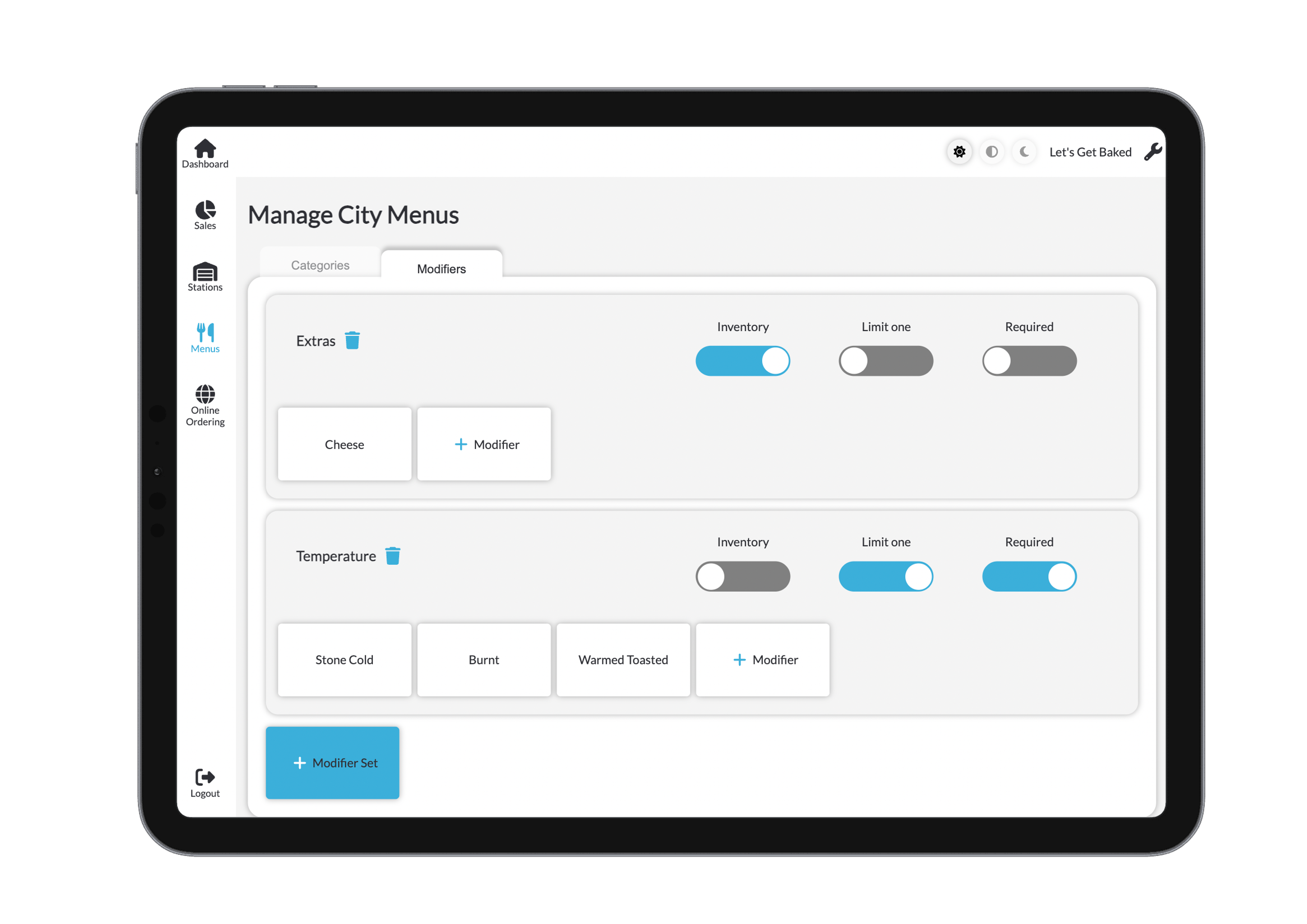Toggle dark mode with the moon icon
This screenshot has width=1307, height=924.
pos(1024,151)
